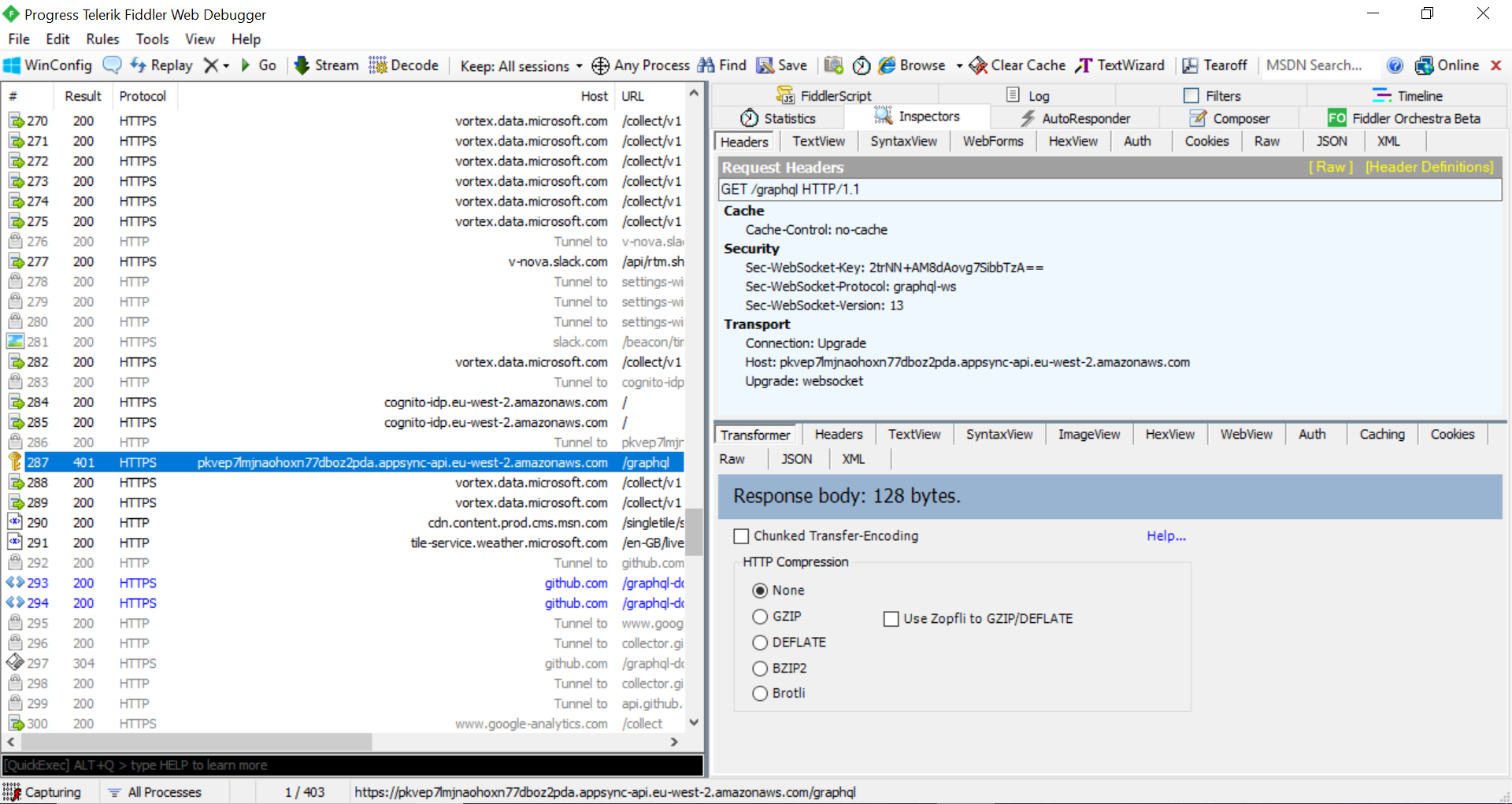Enable Use Zopfli to GZIP/DEFLATE

[x=891, y=619]
